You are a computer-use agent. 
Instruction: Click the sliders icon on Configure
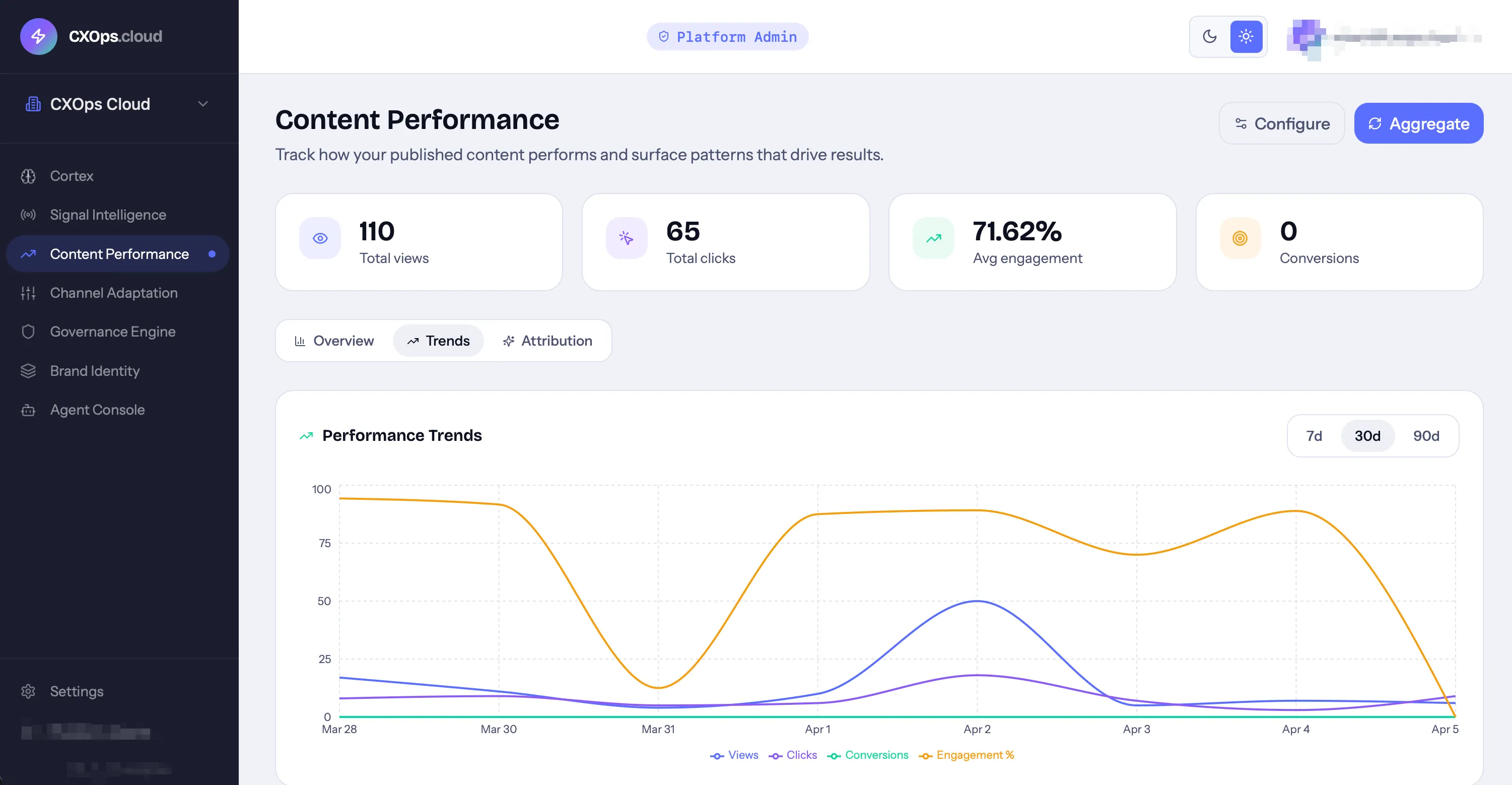click(x=1240, y=123)
